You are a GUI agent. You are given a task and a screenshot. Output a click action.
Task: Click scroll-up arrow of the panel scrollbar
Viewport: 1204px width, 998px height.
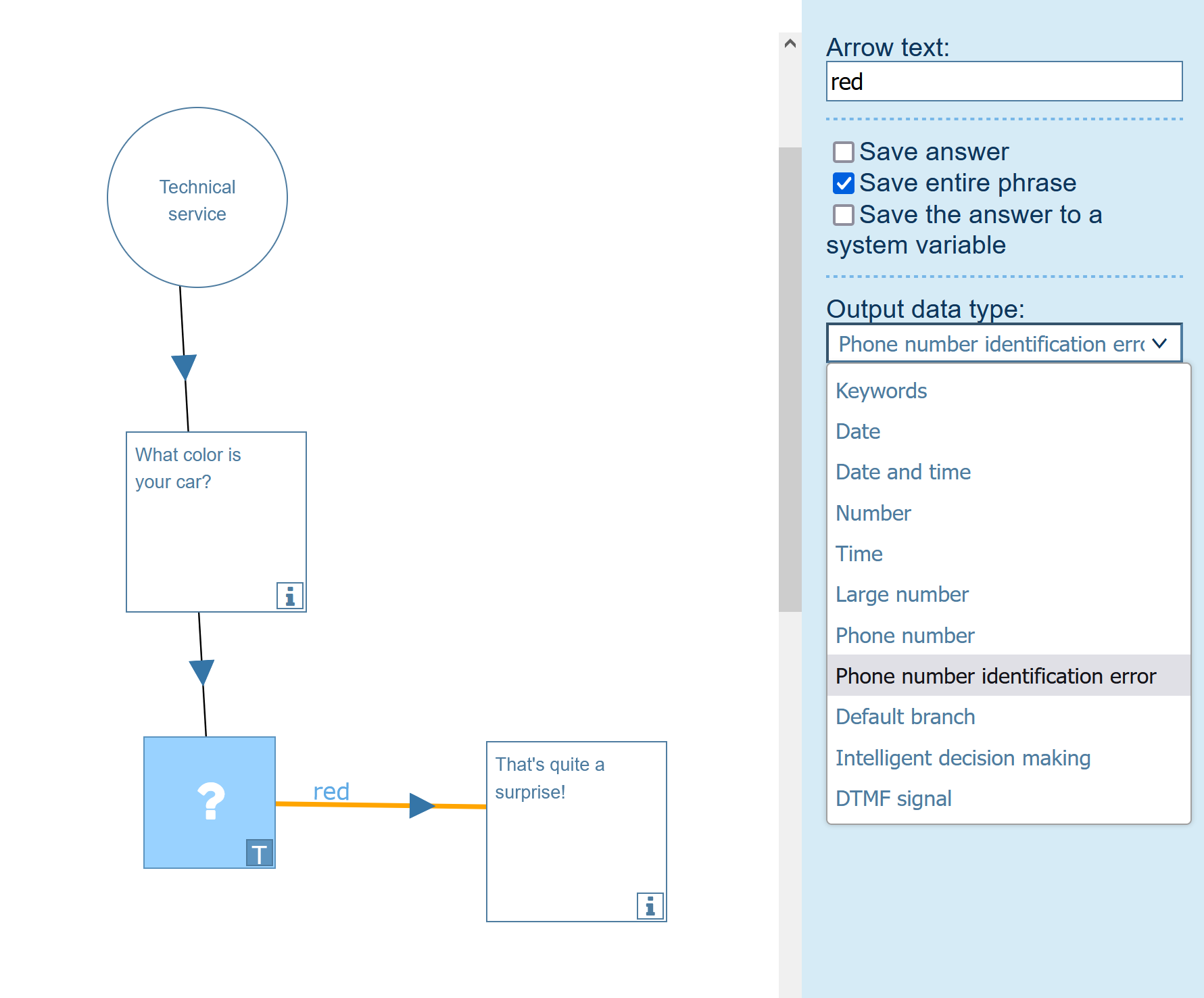[x=790, y=44]
